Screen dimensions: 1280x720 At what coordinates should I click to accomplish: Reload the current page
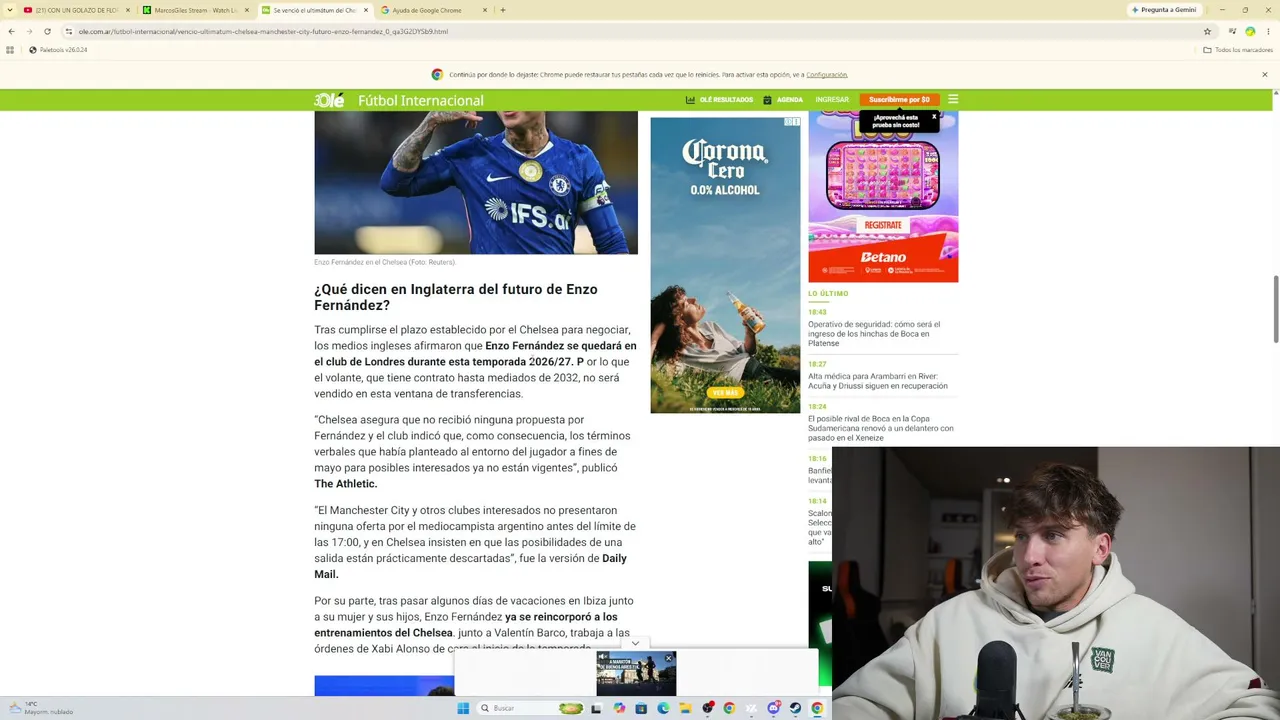click(46, 31)
